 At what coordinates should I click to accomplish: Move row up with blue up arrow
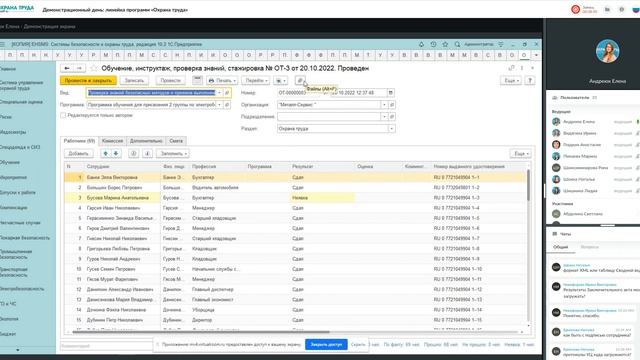tap(106, 153)
